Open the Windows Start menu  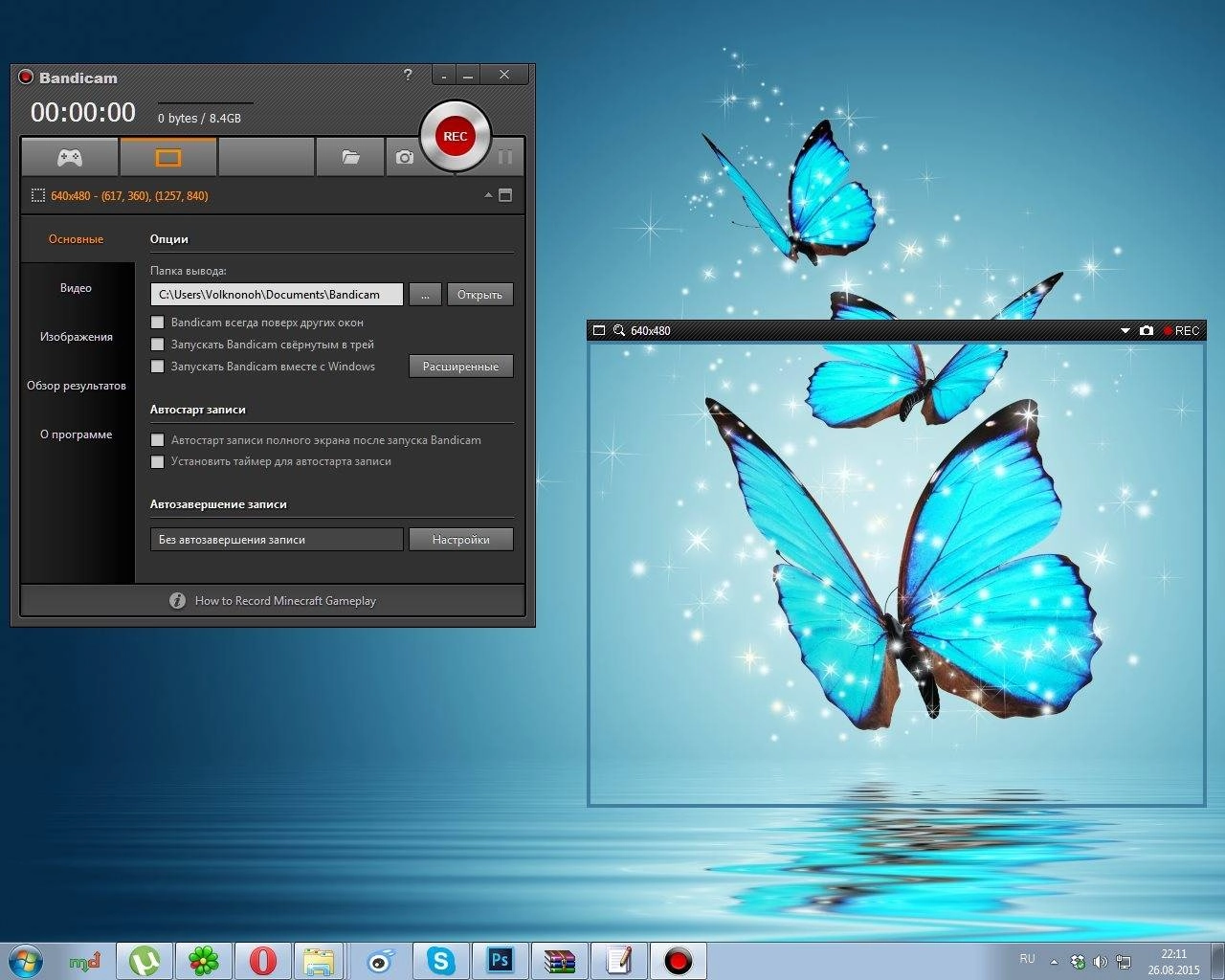point(26,960)
